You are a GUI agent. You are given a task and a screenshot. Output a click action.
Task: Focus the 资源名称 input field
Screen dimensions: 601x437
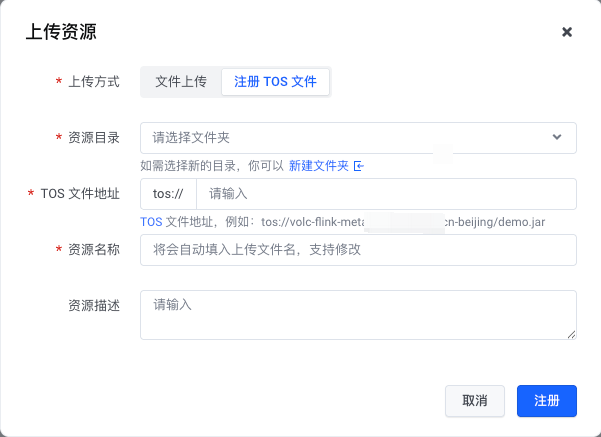point(358,250)
